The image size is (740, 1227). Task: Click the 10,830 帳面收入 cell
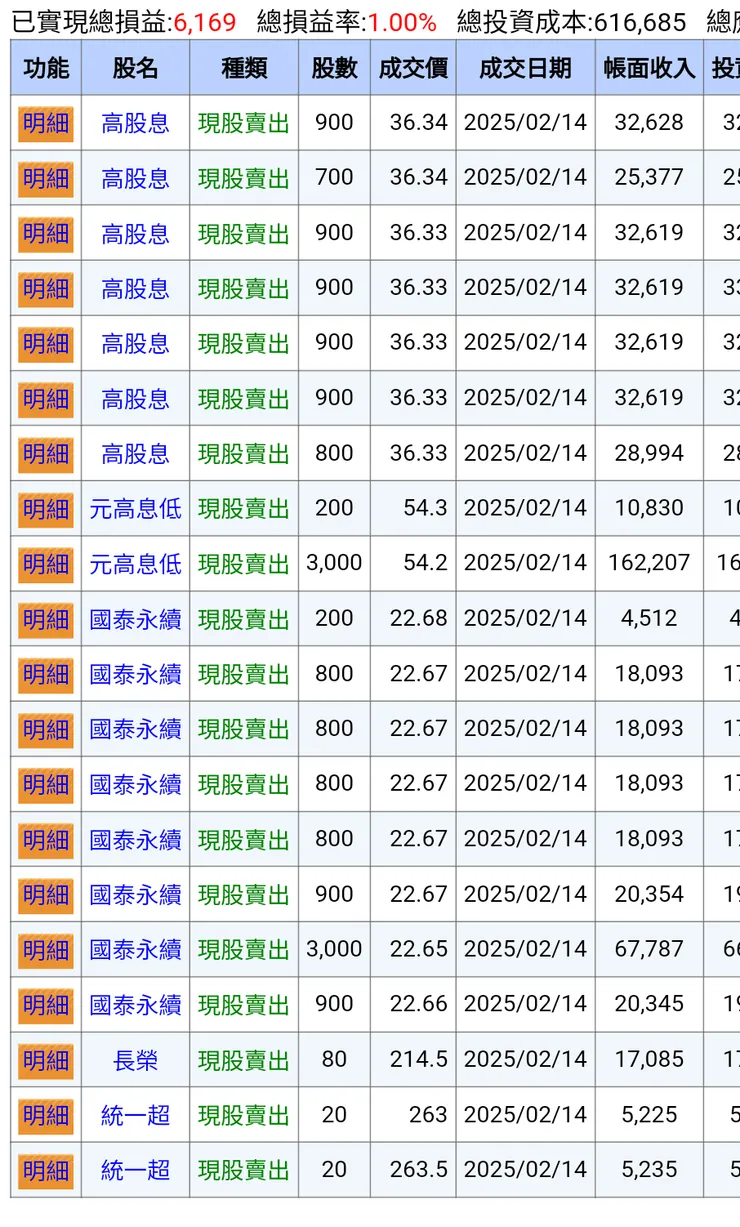(x=649, y=508)
